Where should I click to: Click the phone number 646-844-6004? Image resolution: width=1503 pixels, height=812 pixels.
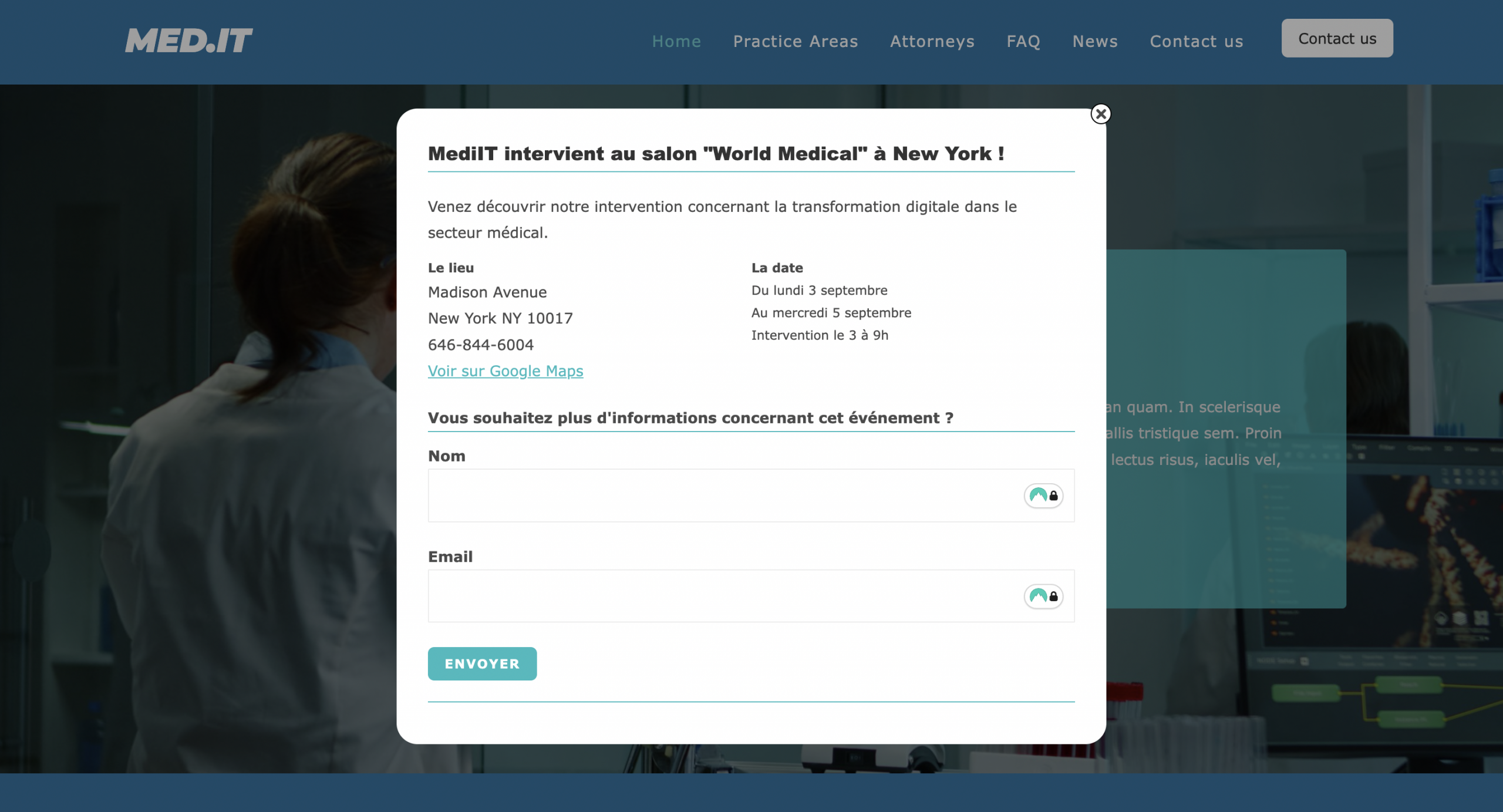[x=480, y=345]
